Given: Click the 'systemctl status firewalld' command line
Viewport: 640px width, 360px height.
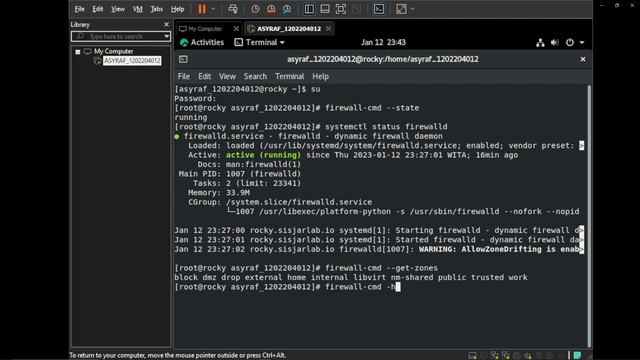Looking at the screenshot, I should 311,127.
